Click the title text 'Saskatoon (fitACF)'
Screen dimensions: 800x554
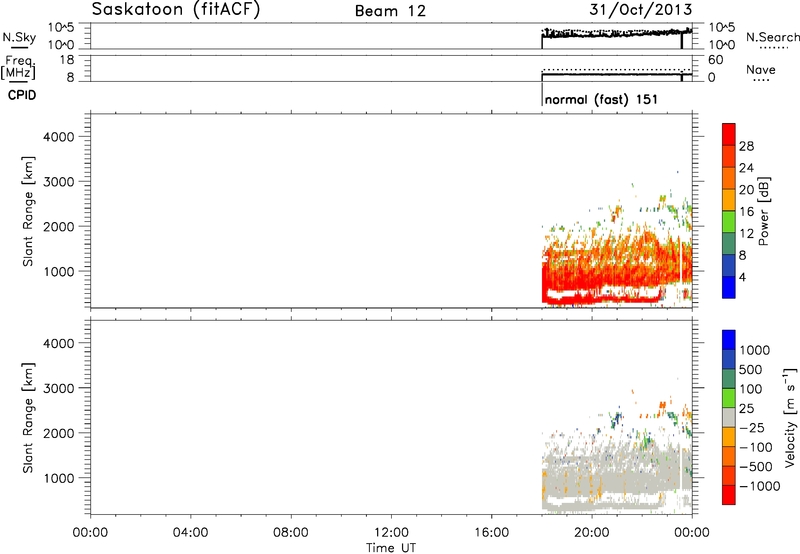pyautogui.click(x=176, y=9)
